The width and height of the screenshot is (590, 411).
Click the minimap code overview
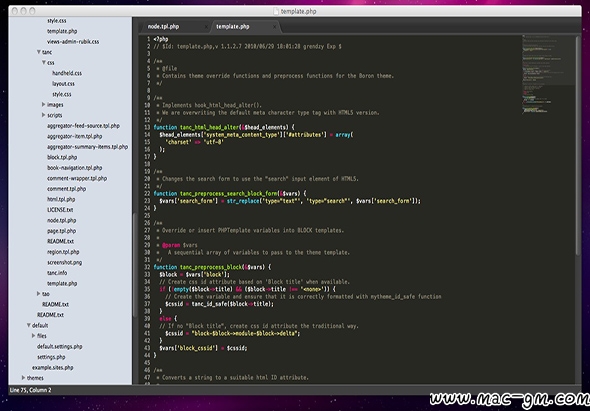(548, 74)
